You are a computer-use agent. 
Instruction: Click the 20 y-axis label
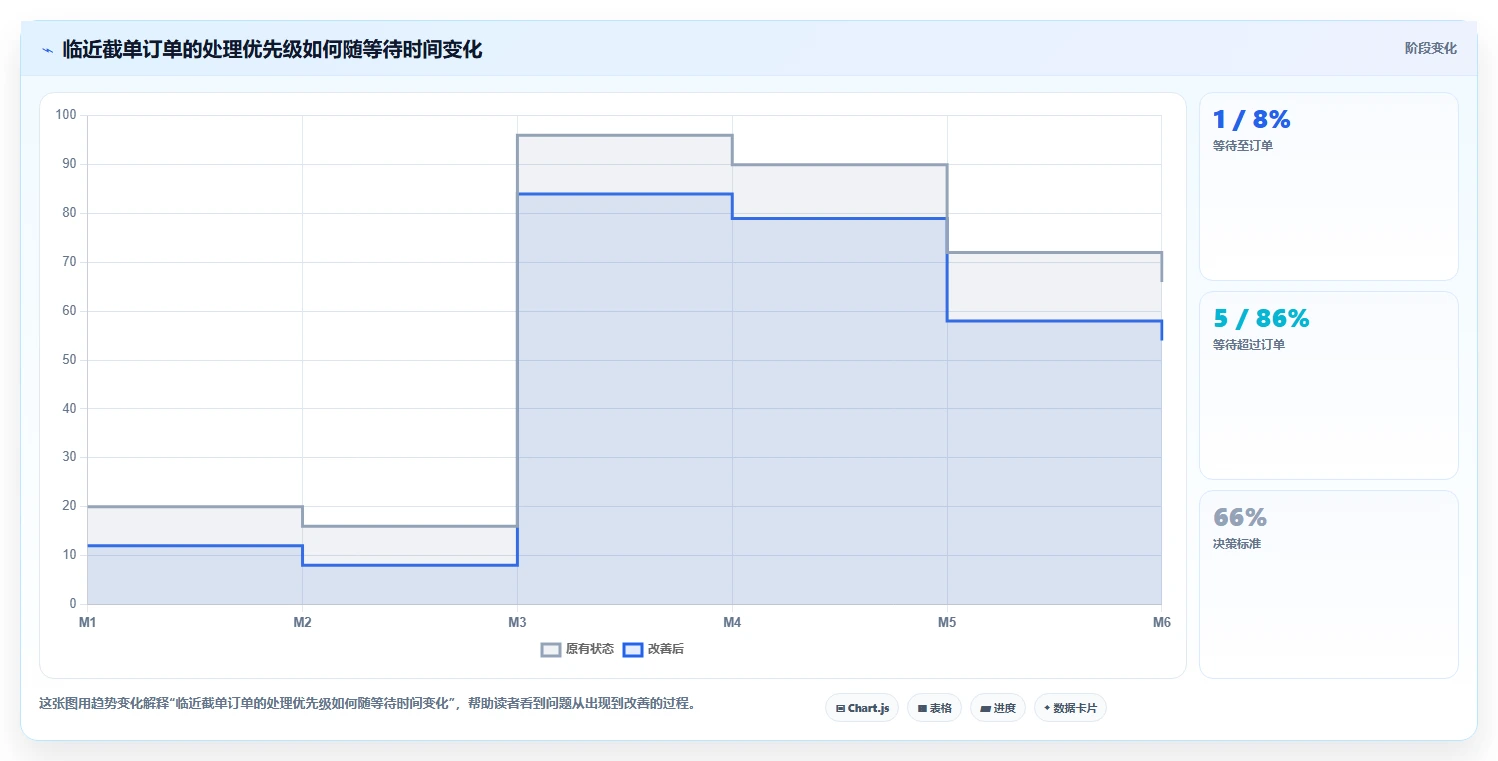[69, 506]
